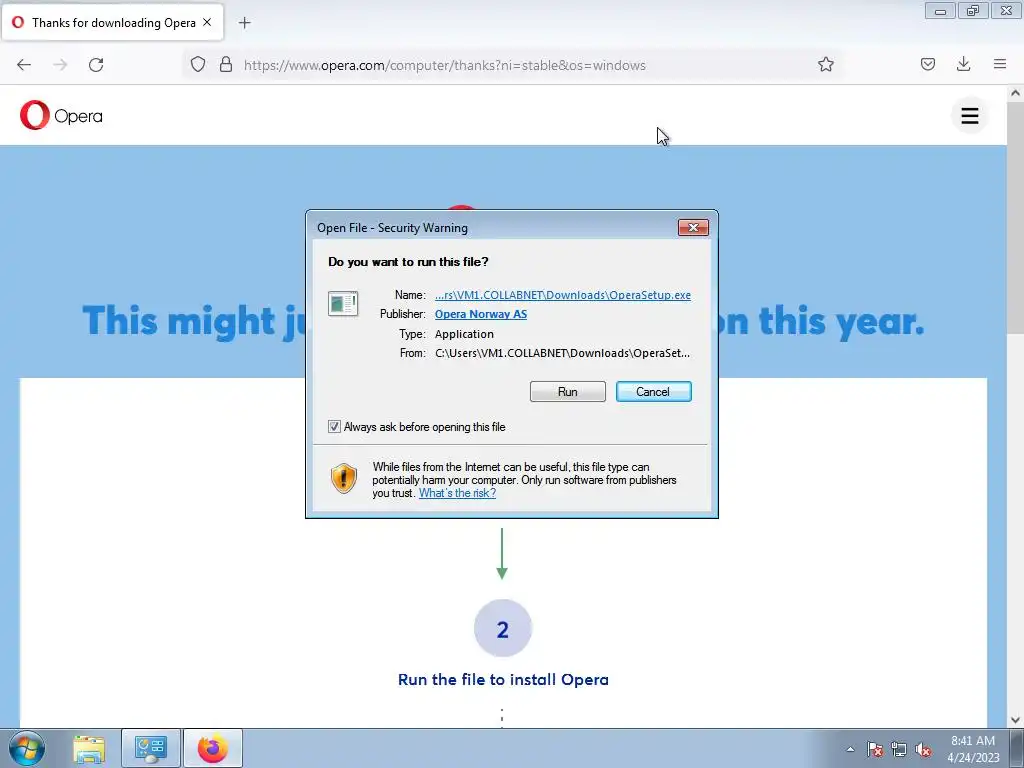Click 'Run the file to install Opera' text
The image size is (1024, 768).
click(503, 679)
